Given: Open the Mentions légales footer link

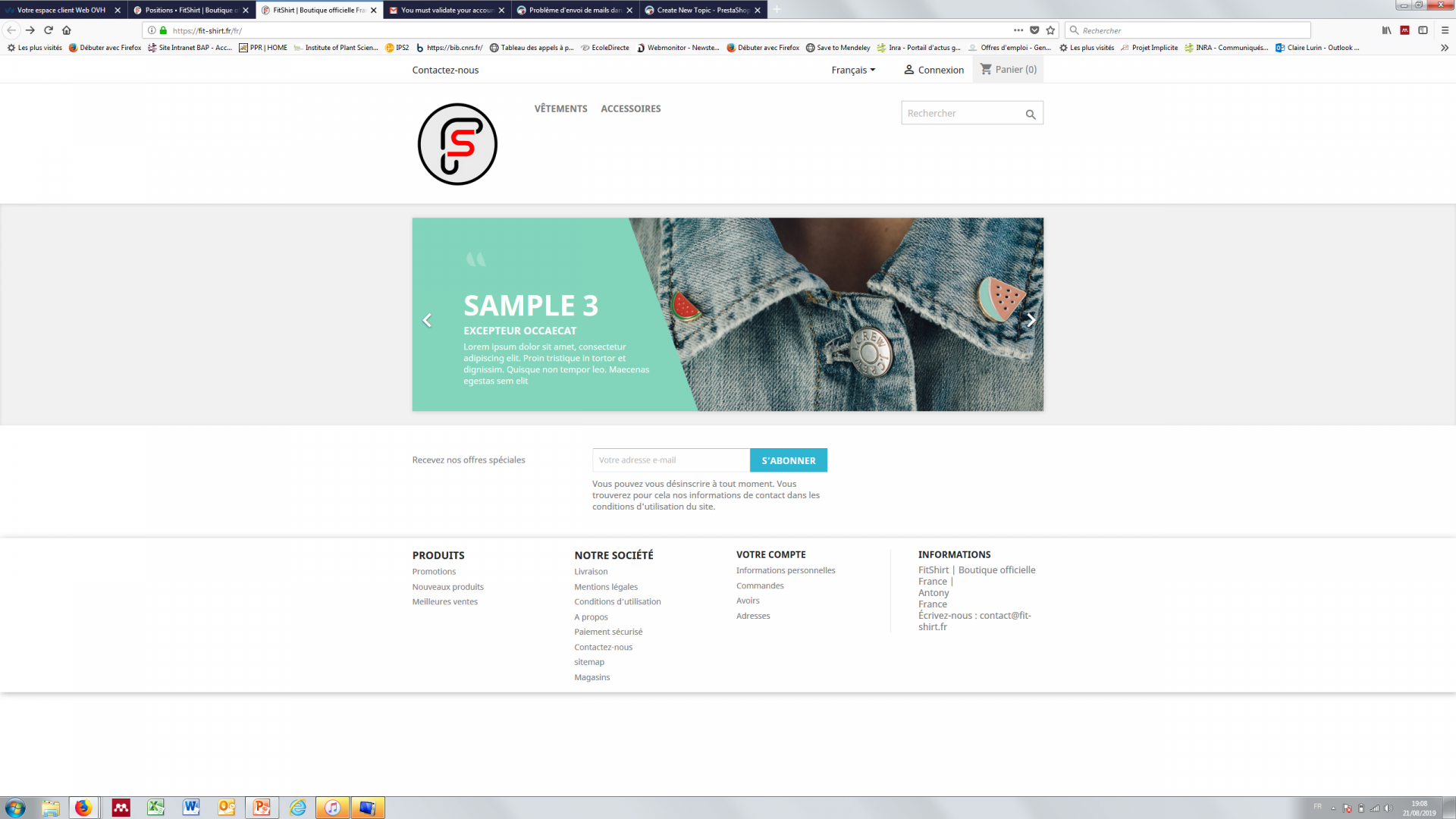Looking at the screenshot, I should click(605, 587).
